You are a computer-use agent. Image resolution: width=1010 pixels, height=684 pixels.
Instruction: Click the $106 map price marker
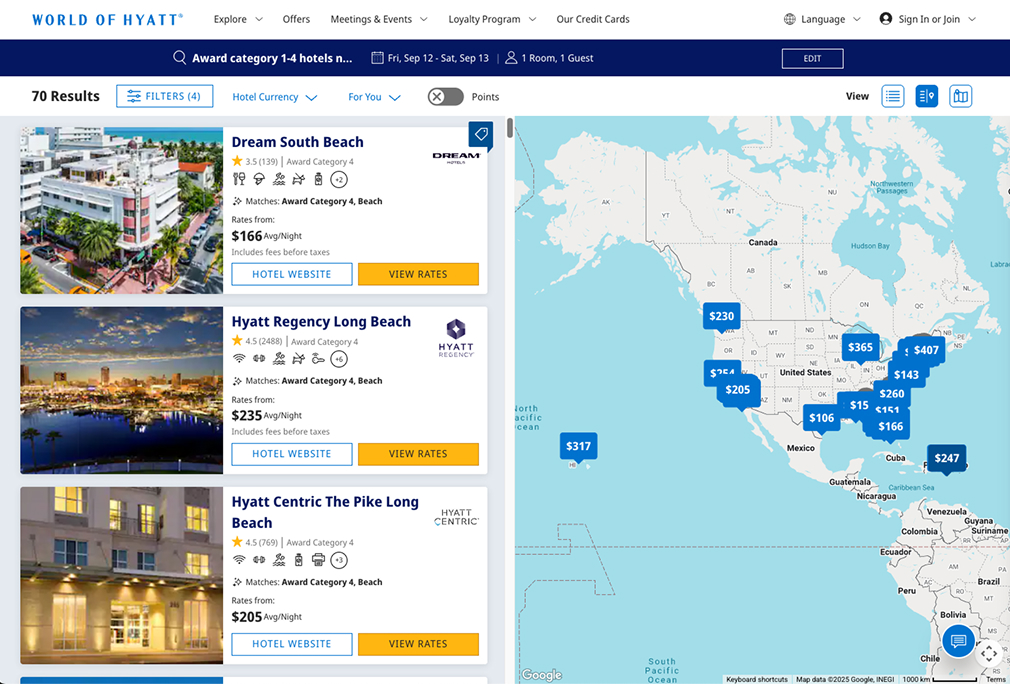(x=822, y=418)
